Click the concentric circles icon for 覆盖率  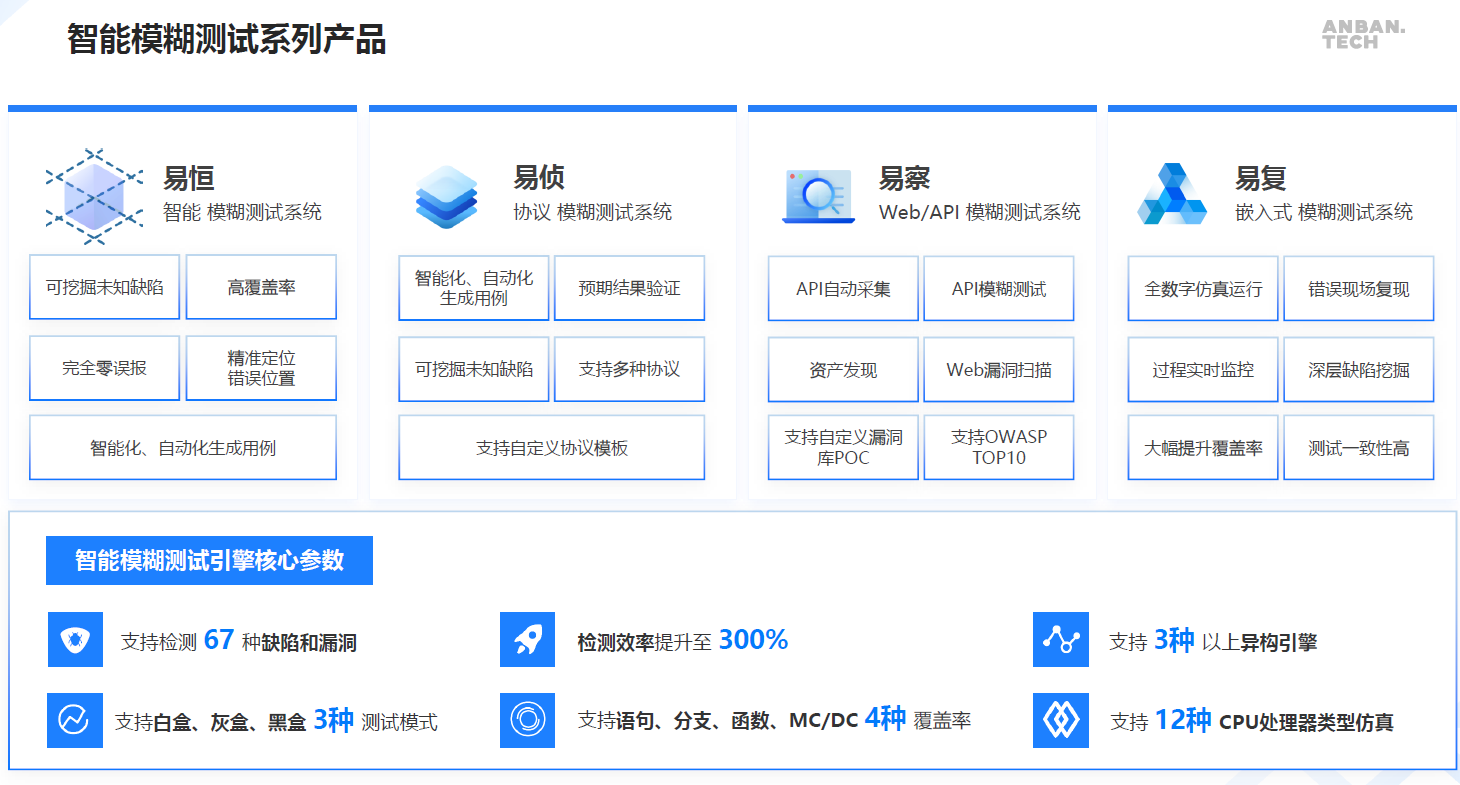pyautogui.click(x=527, y=720)
